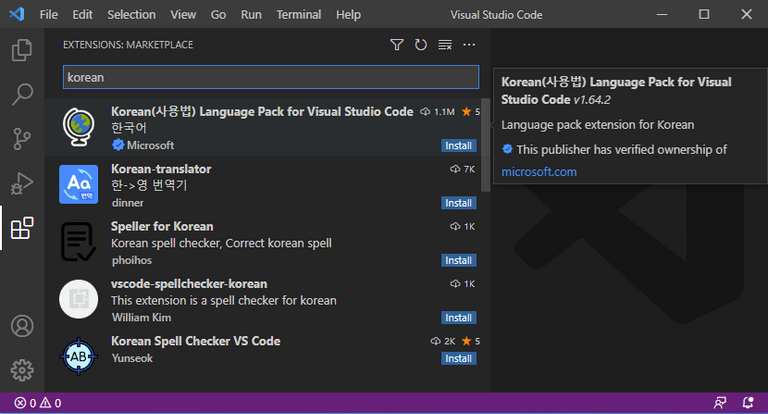Image resolution: width=768 pixels, height=414 pixels.
Task: Open the microsoft.com link
Action: click(539, 172)
